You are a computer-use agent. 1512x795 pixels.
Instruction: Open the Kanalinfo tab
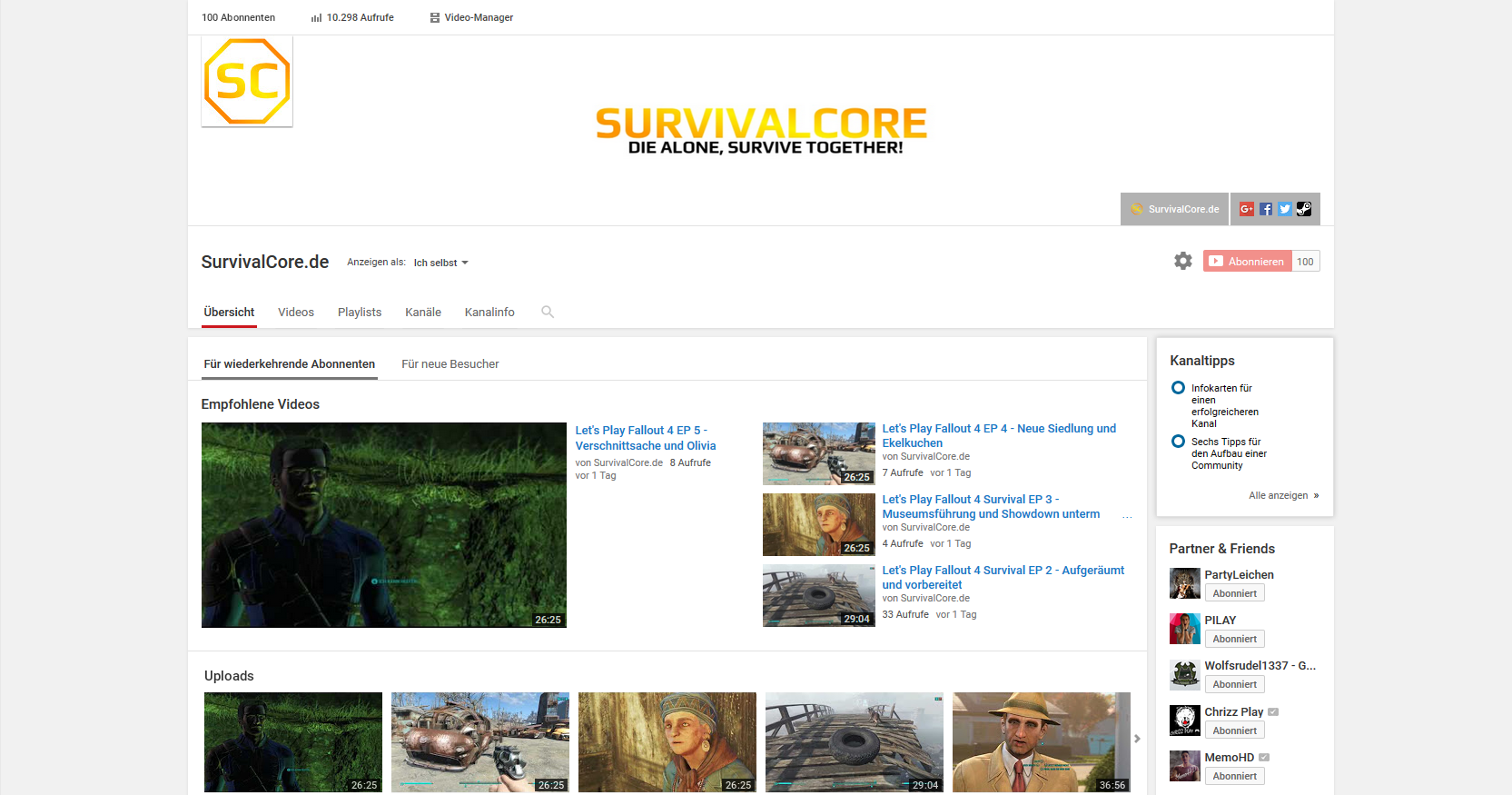[489, 312]
